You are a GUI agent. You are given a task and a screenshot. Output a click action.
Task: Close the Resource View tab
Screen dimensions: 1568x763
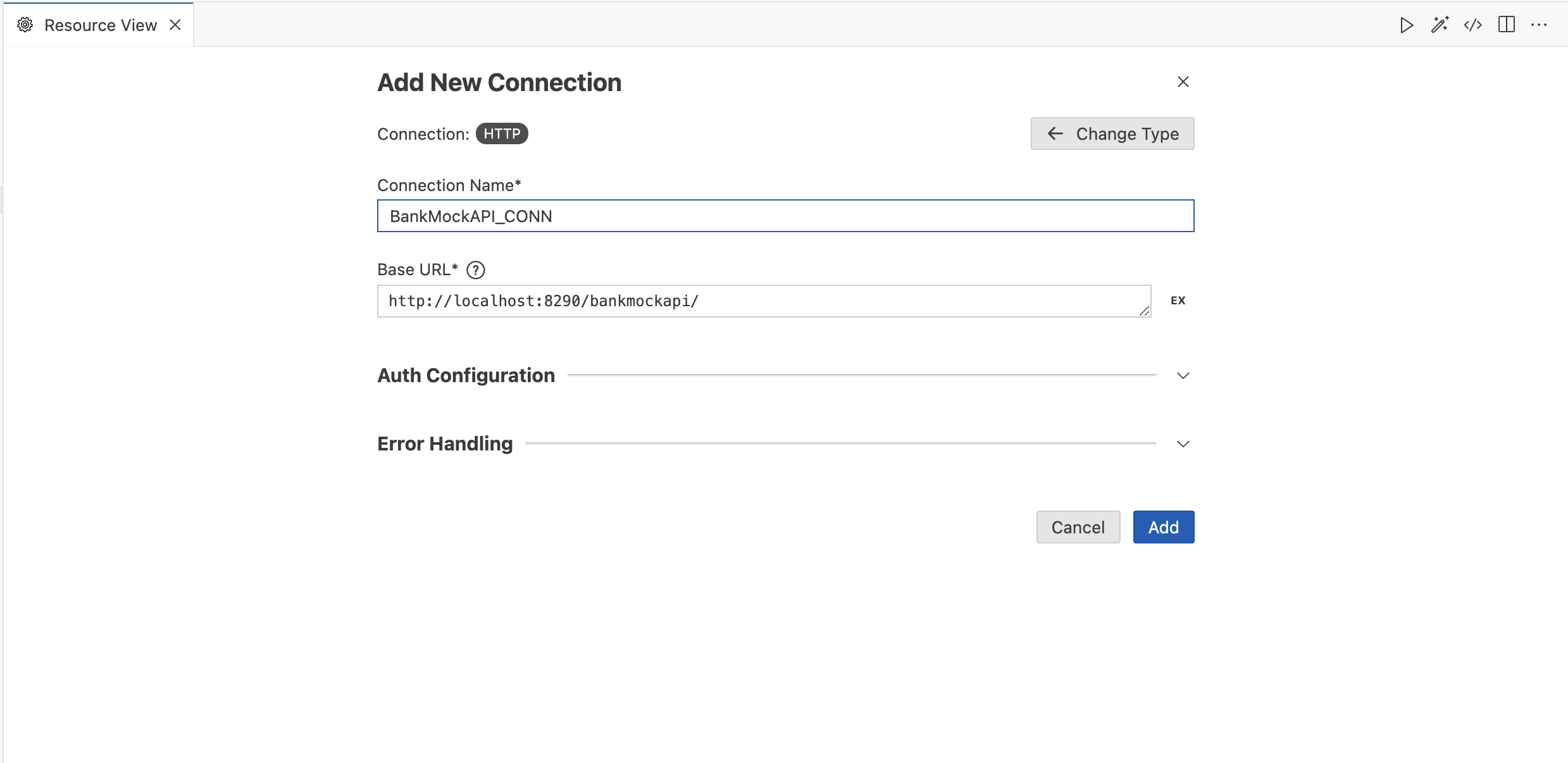click(175, 25)
